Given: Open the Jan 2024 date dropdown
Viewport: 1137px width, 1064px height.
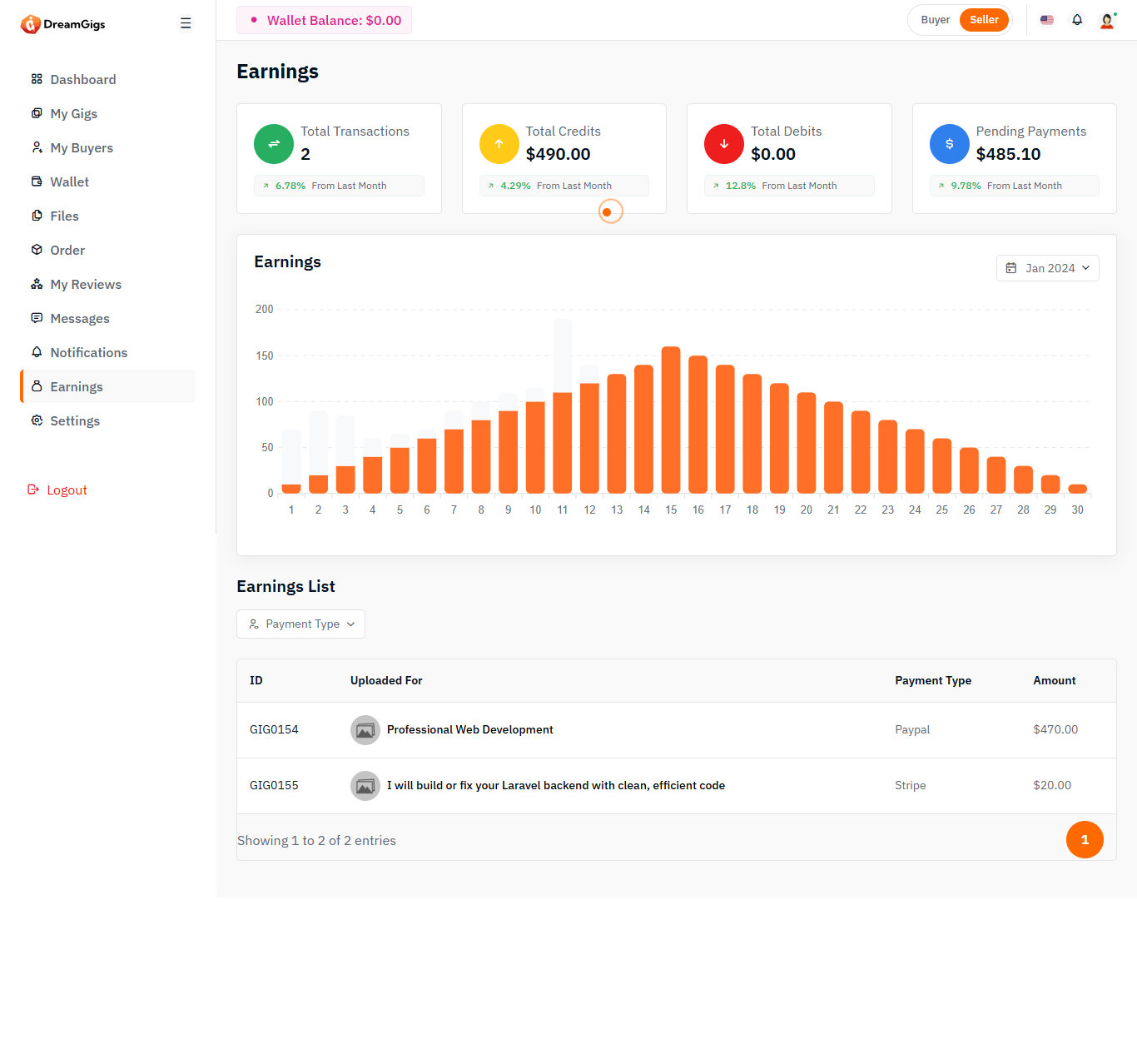Looking at the screenshot, I should click(x=1047, y=268).
